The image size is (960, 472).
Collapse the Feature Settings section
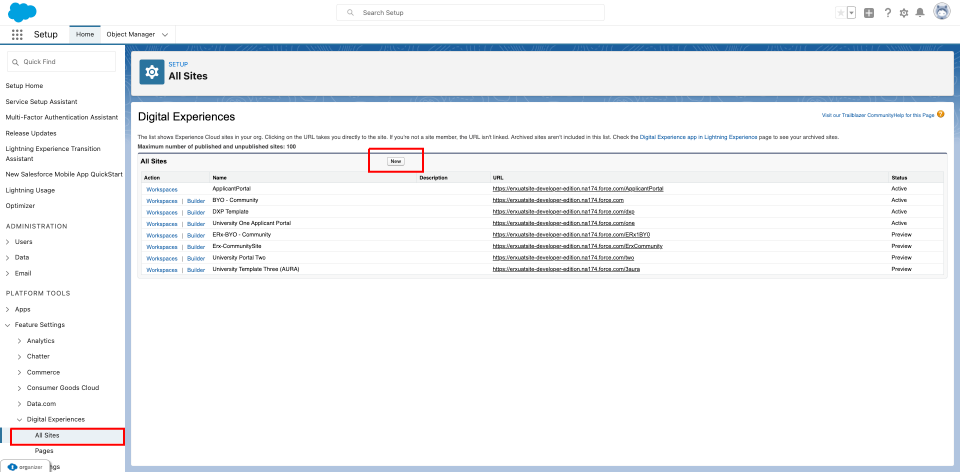(9, 325)
